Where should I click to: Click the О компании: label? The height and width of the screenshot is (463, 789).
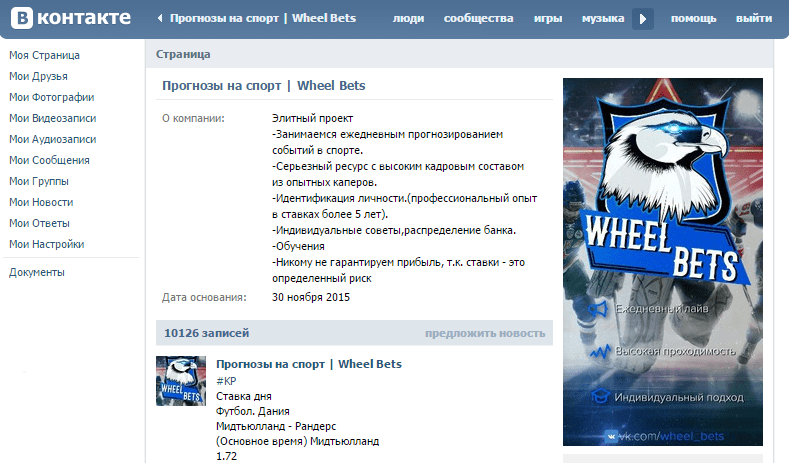click(193, 118)
